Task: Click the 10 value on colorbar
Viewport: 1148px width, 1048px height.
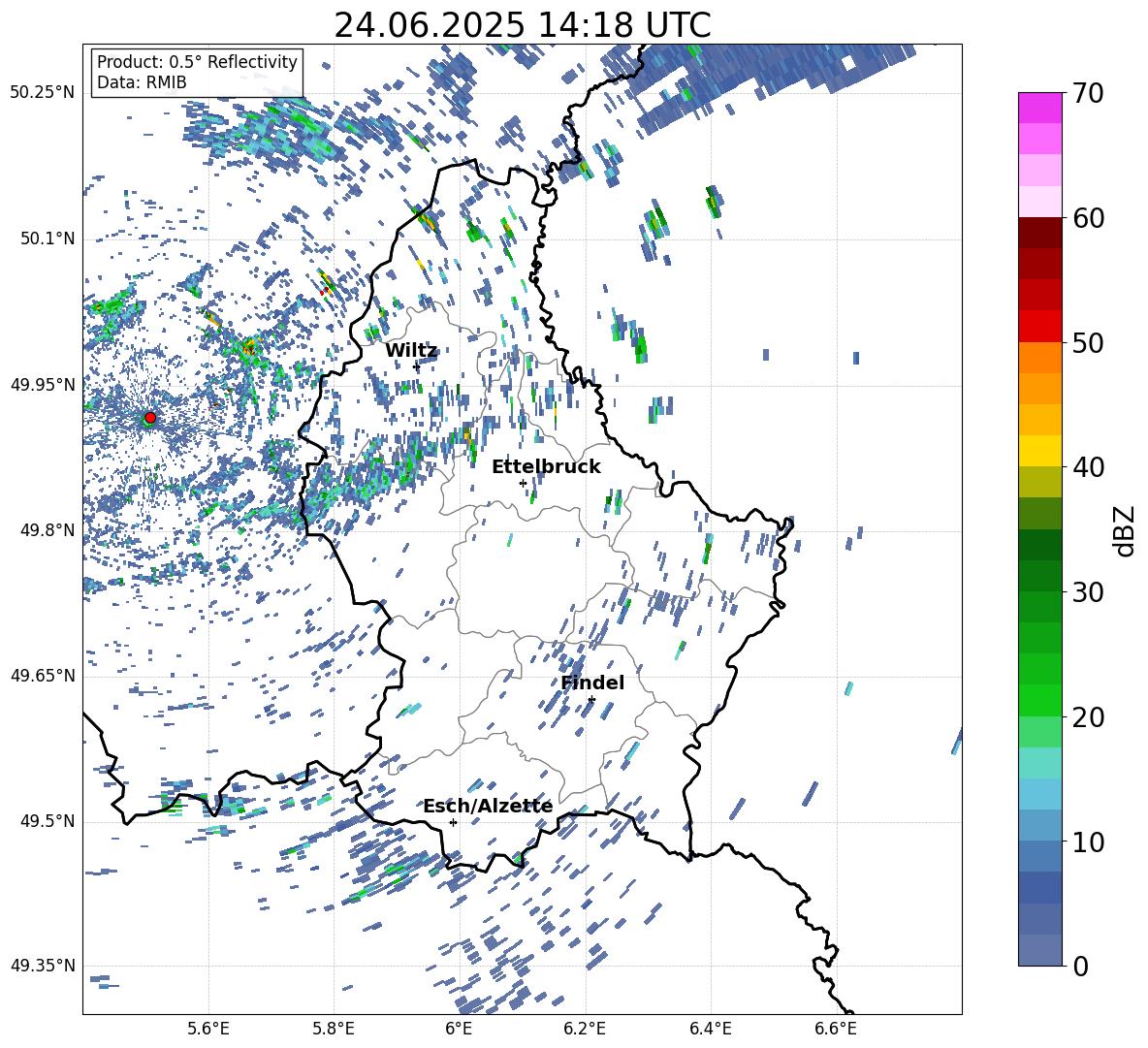Action: (x=1088, y=842)
